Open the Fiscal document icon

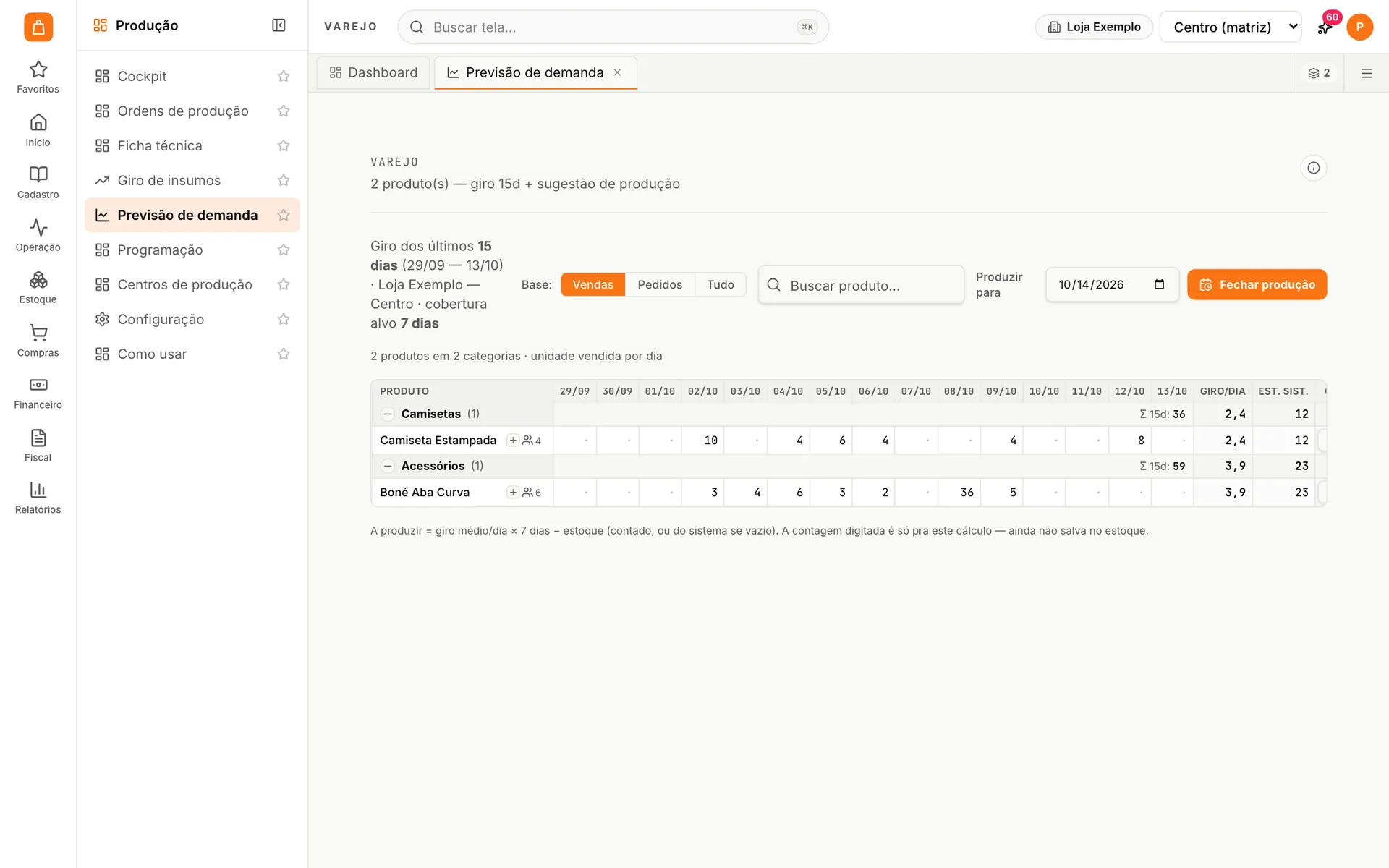pyautogui.click(x=38, y=446)
